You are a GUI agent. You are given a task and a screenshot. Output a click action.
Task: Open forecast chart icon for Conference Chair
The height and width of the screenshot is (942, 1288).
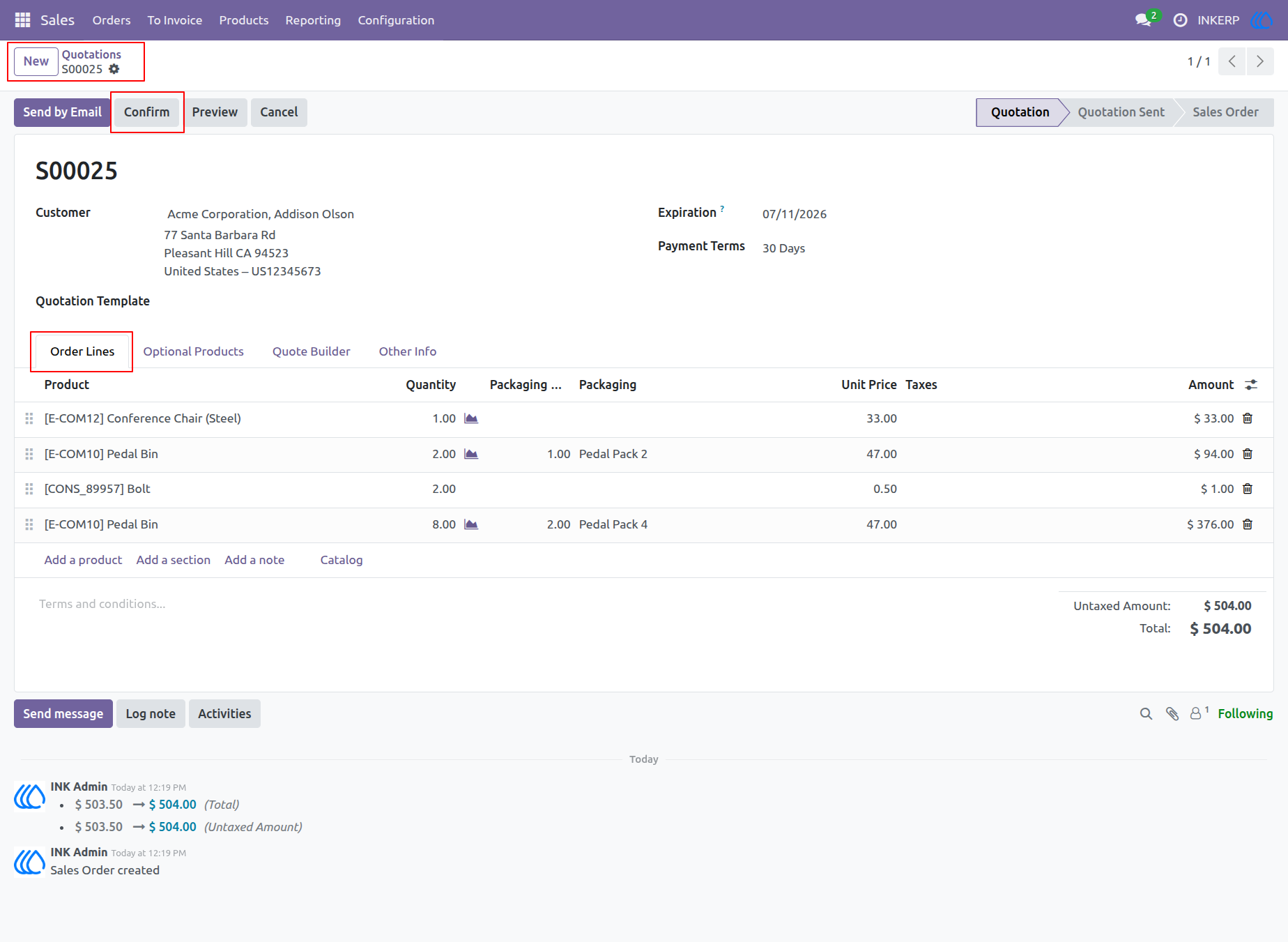471,418
